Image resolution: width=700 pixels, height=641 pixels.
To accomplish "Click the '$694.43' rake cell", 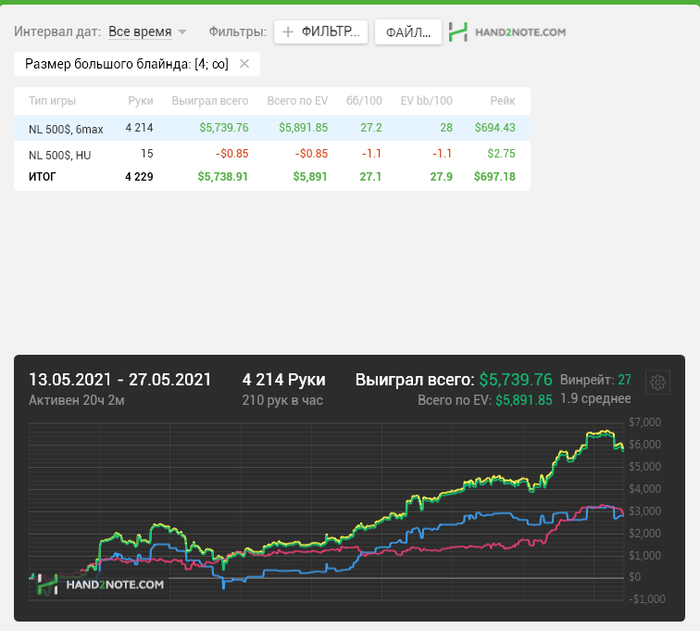I will [x=495, y=128].
